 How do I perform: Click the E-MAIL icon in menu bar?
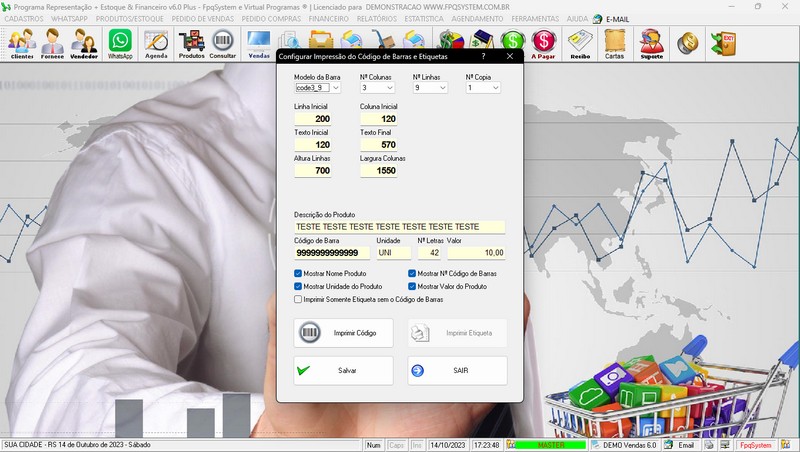click(x=597, y=19)
